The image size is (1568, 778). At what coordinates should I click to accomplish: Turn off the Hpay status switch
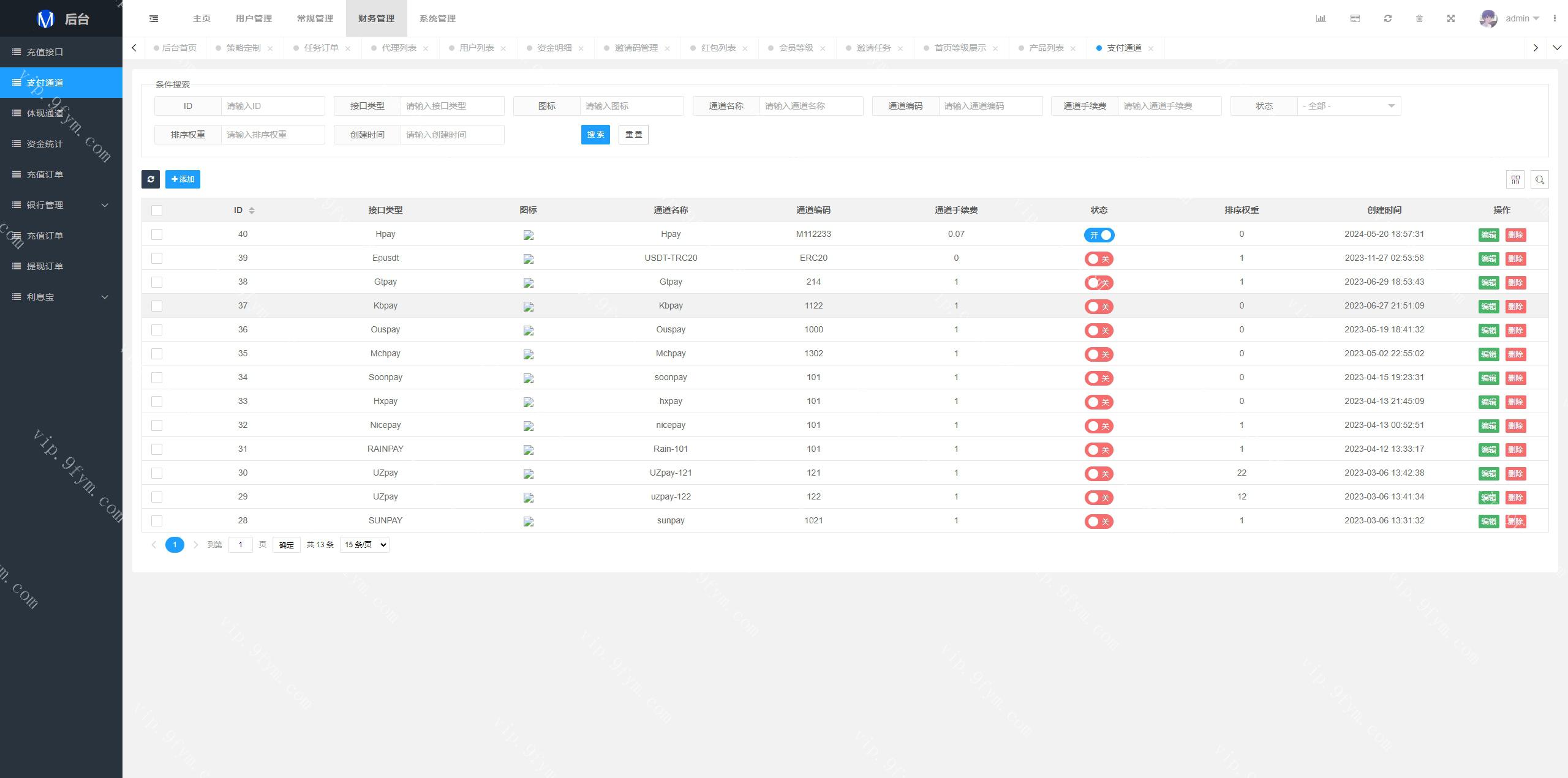click(x=1099, y=235)
